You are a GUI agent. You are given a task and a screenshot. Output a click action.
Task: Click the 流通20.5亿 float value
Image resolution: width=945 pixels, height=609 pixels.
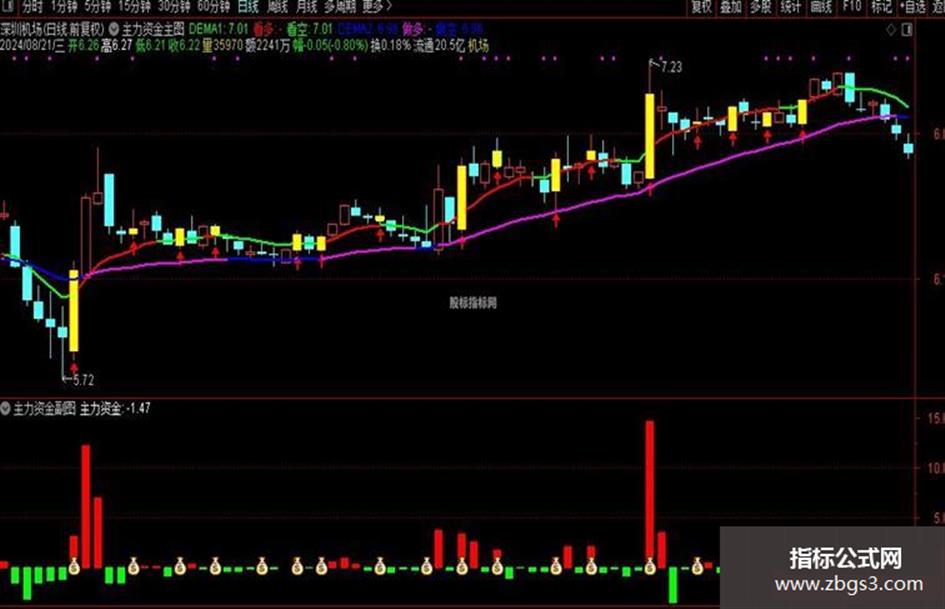click(439, 46)
